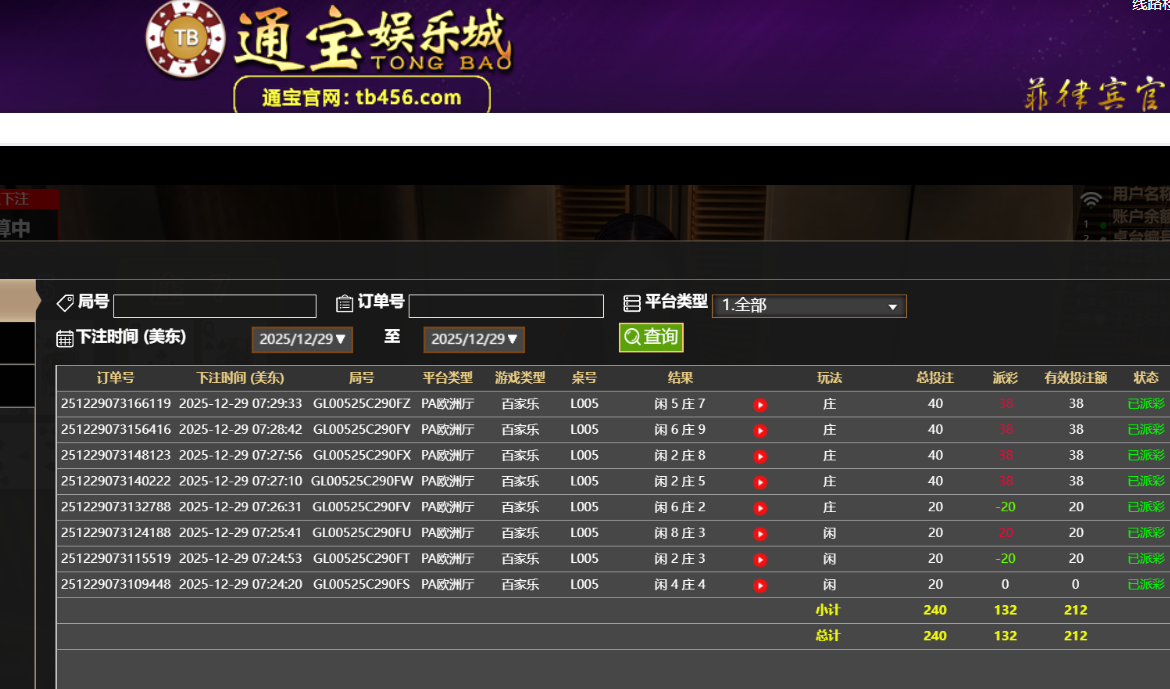This screenshot has width=1170, height=689.
Task: Play video replay for round GL00525C290FY
Action: (x=760, y=431)
